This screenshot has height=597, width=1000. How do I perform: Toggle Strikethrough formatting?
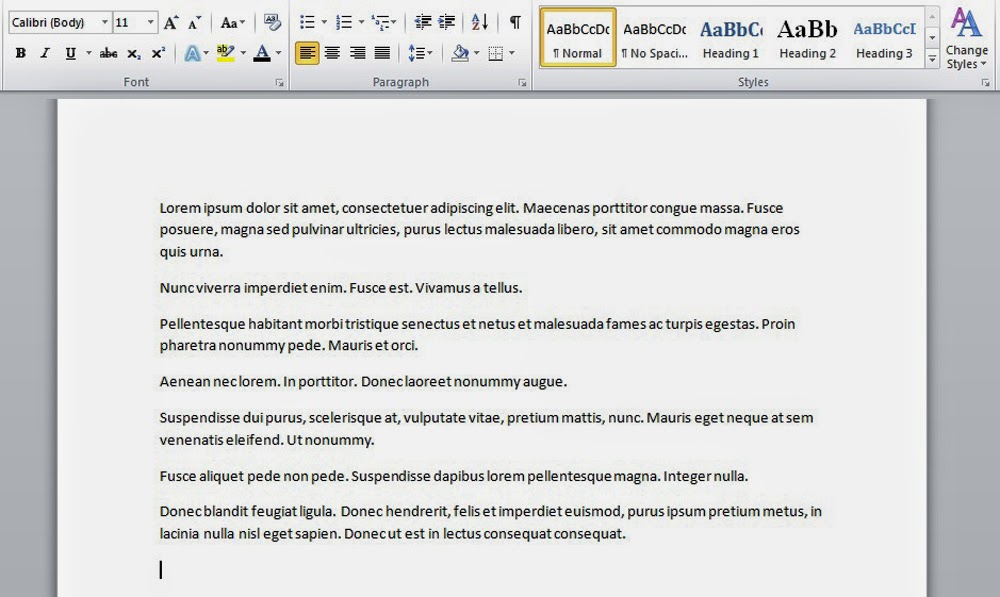tap(108, 53)
